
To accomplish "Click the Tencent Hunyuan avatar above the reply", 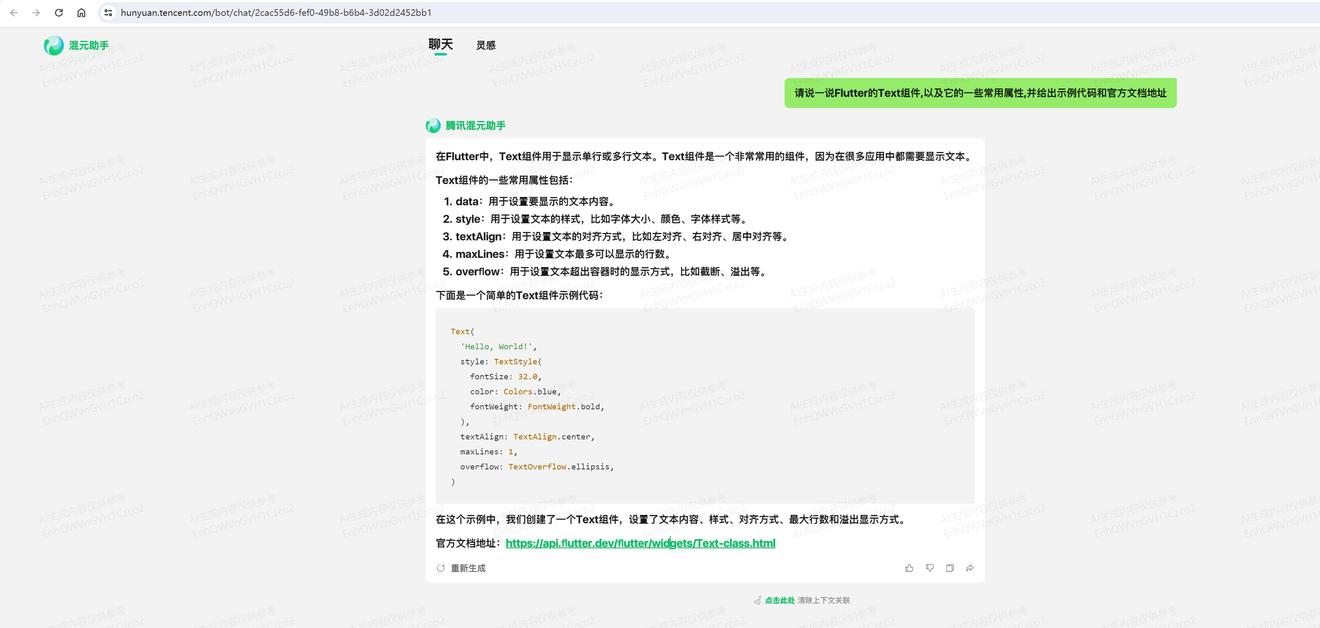I will [433, 126].
